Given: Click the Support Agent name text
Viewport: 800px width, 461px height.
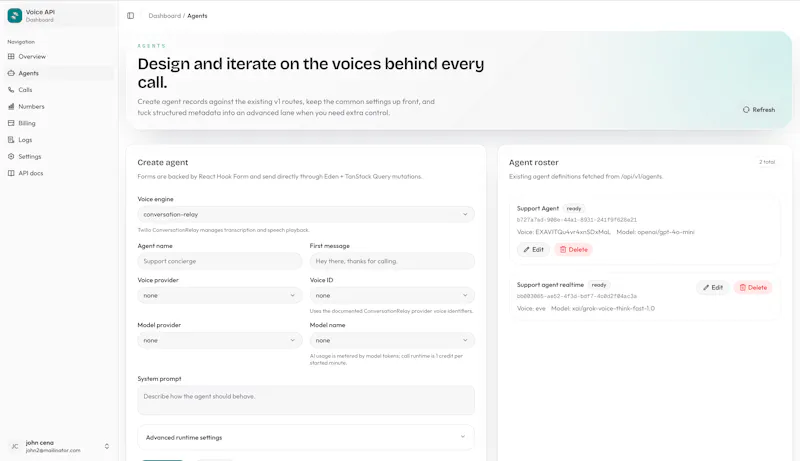Looking at the screenshot, I should (538, 209).
